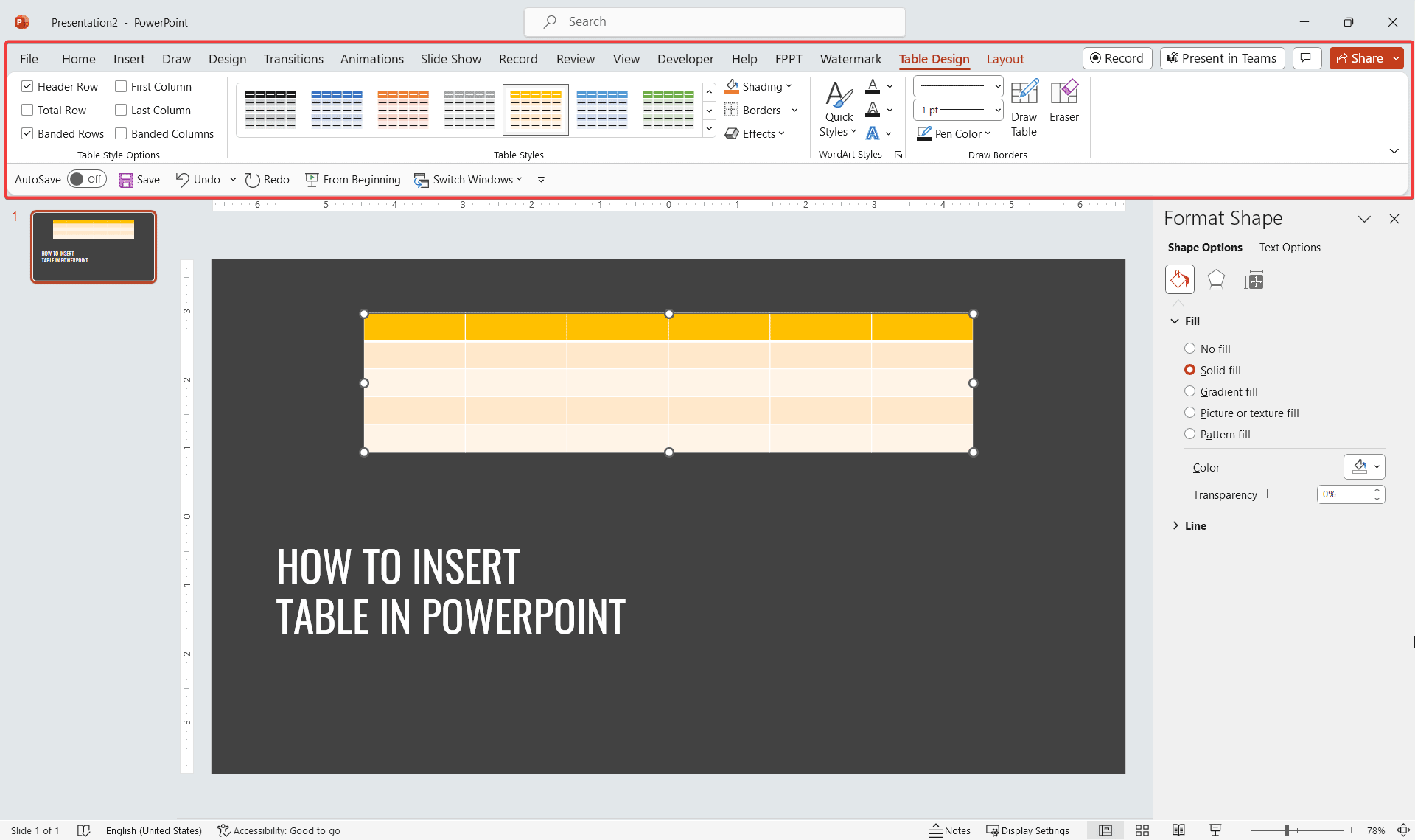Screen dimensions: 1415x840
Task: Expand the Table Styles gallery
Action: pyautogui.click(x=709, y=127)
